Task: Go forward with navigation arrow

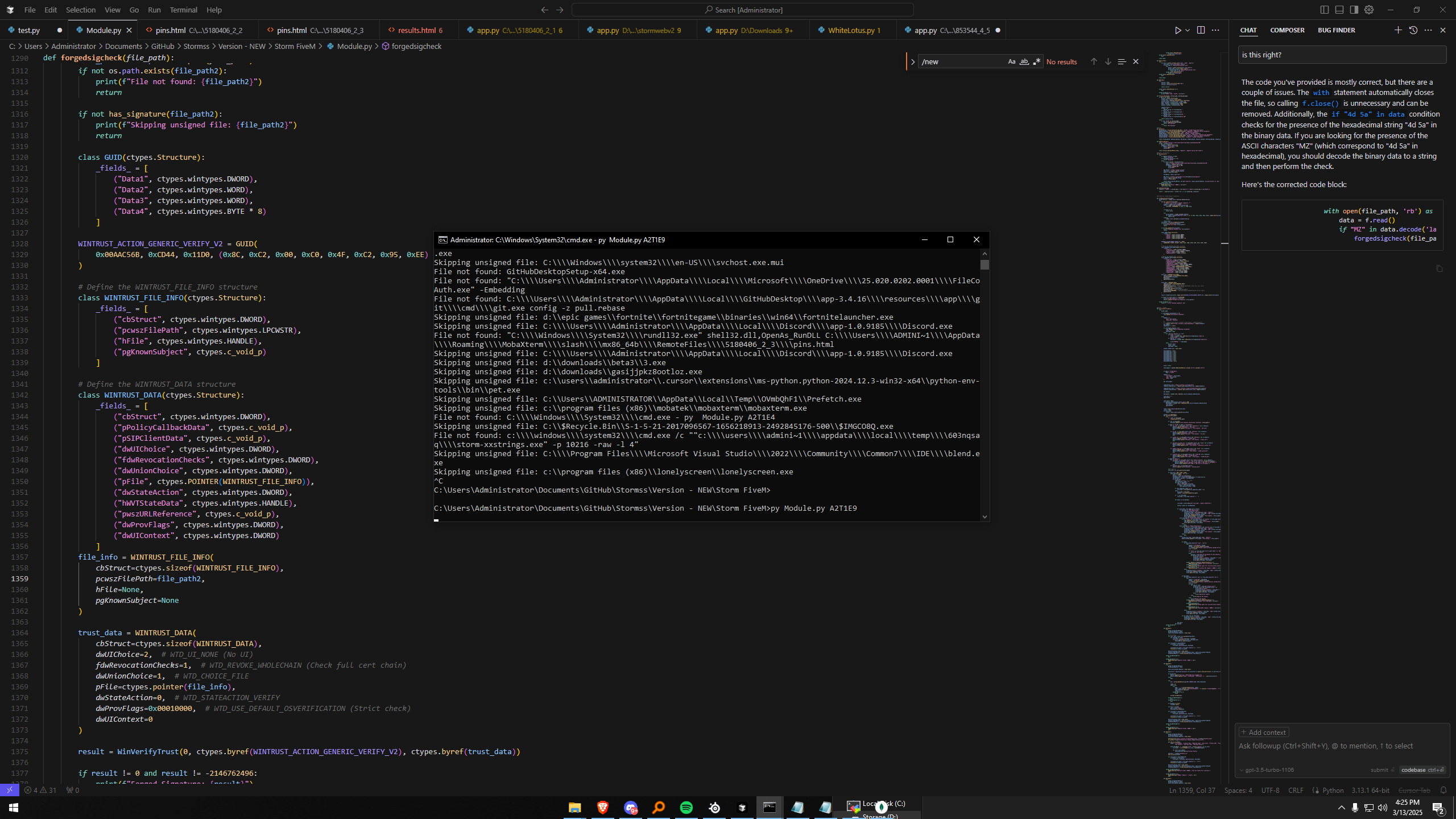Action: tap(560, 10)
